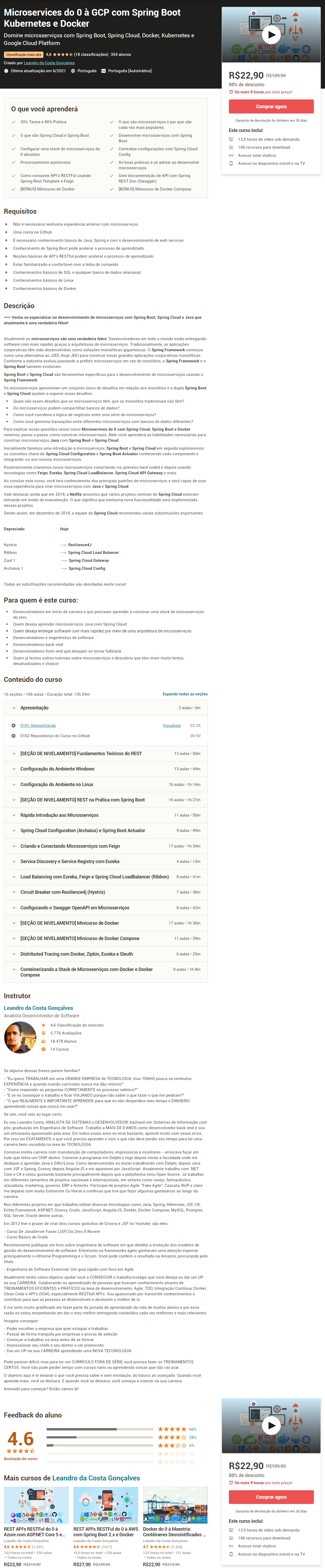
Task: Click the star icon beside 4,6 Classificação do instrutor
Action: tap(43, 1025)
